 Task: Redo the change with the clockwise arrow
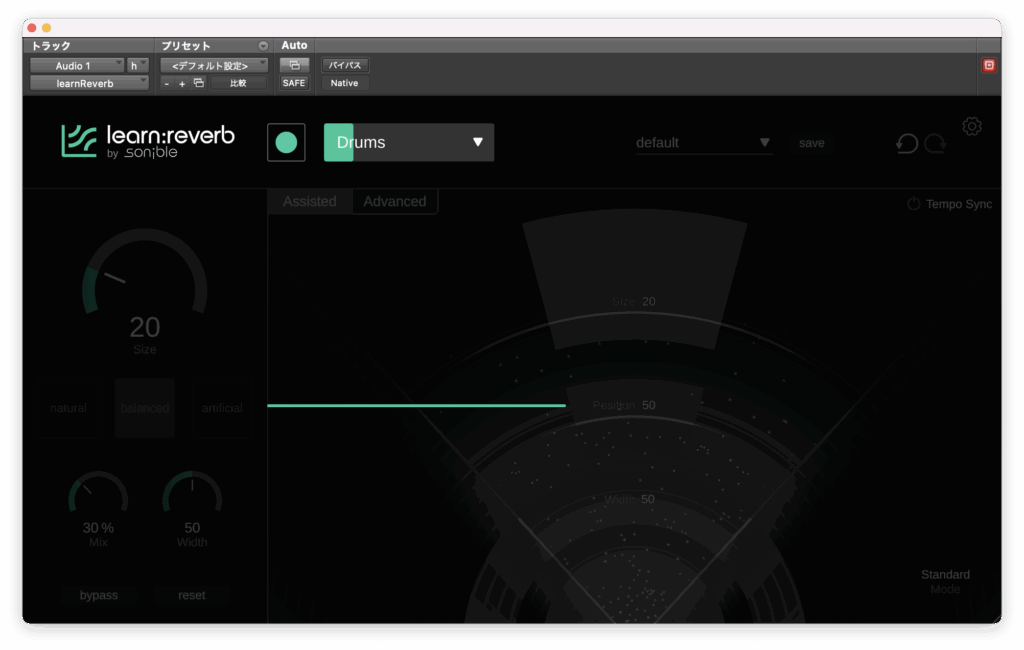935,143
